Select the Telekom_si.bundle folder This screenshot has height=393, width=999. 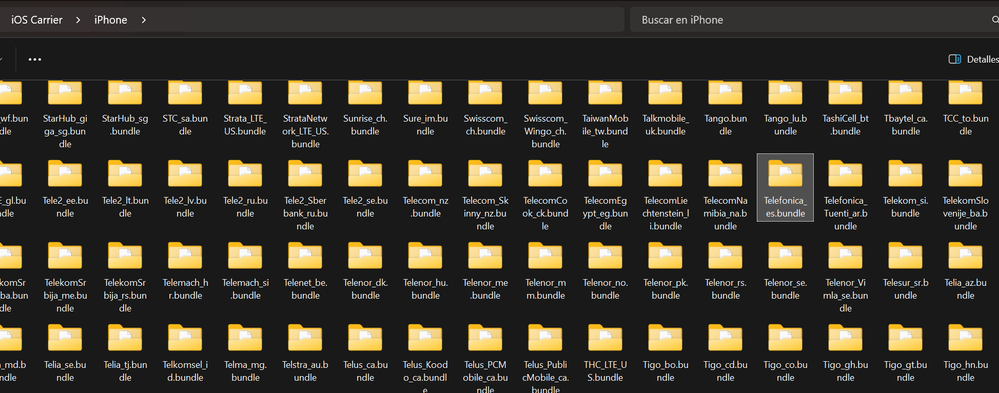[x=905, y=188]
